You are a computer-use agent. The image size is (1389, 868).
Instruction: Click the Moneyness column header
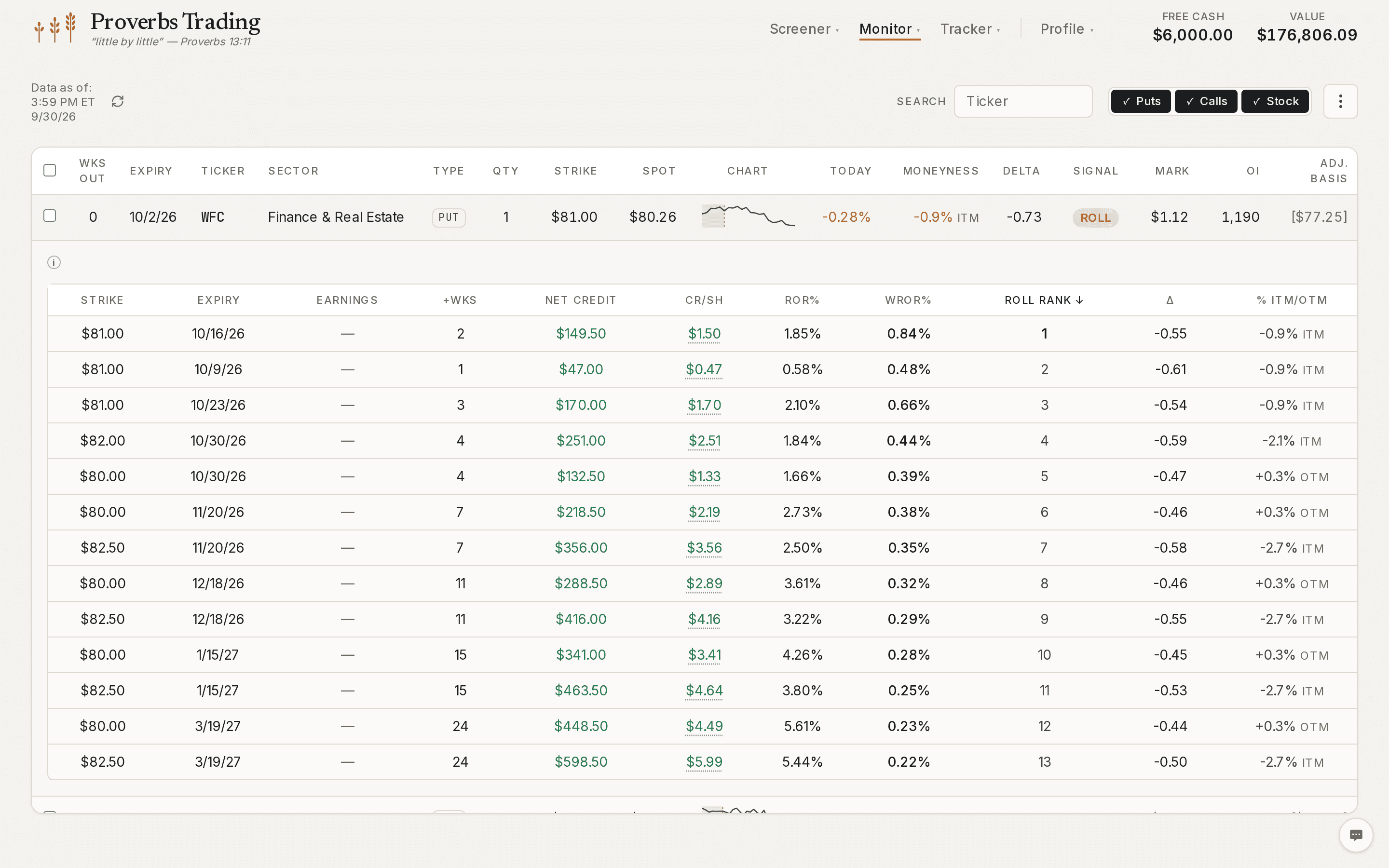tap(940, 171)
